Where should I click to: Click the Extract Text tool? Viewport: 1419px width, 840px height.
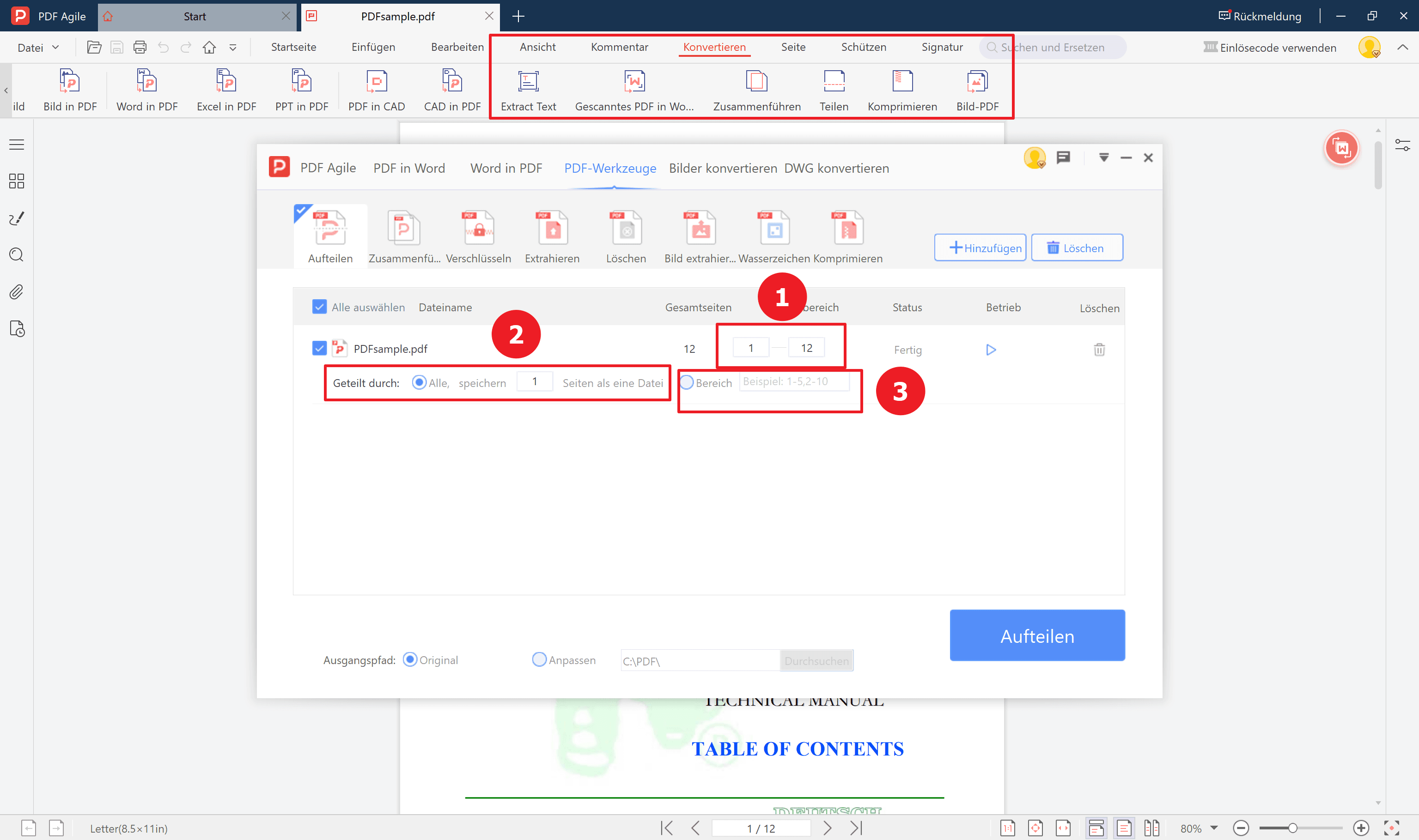[x=528, y=90]
